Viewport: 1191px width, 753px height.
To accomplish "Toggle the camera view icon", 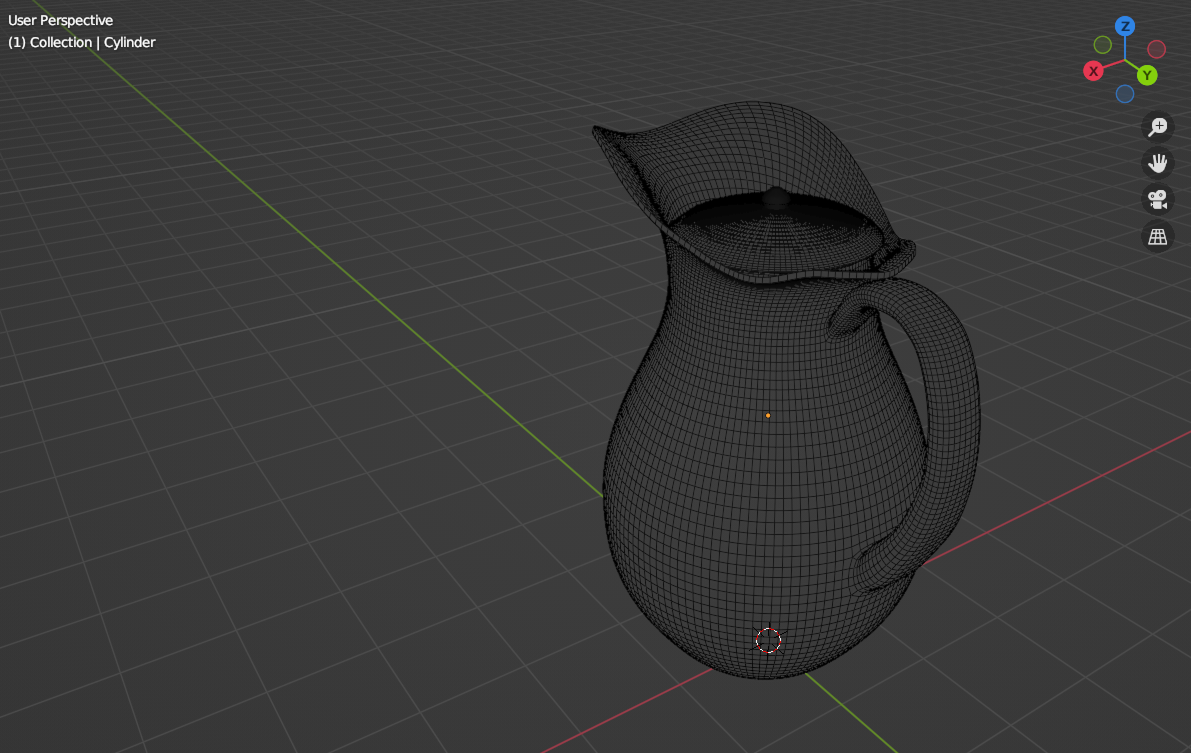I will (x=1158, y=199).
